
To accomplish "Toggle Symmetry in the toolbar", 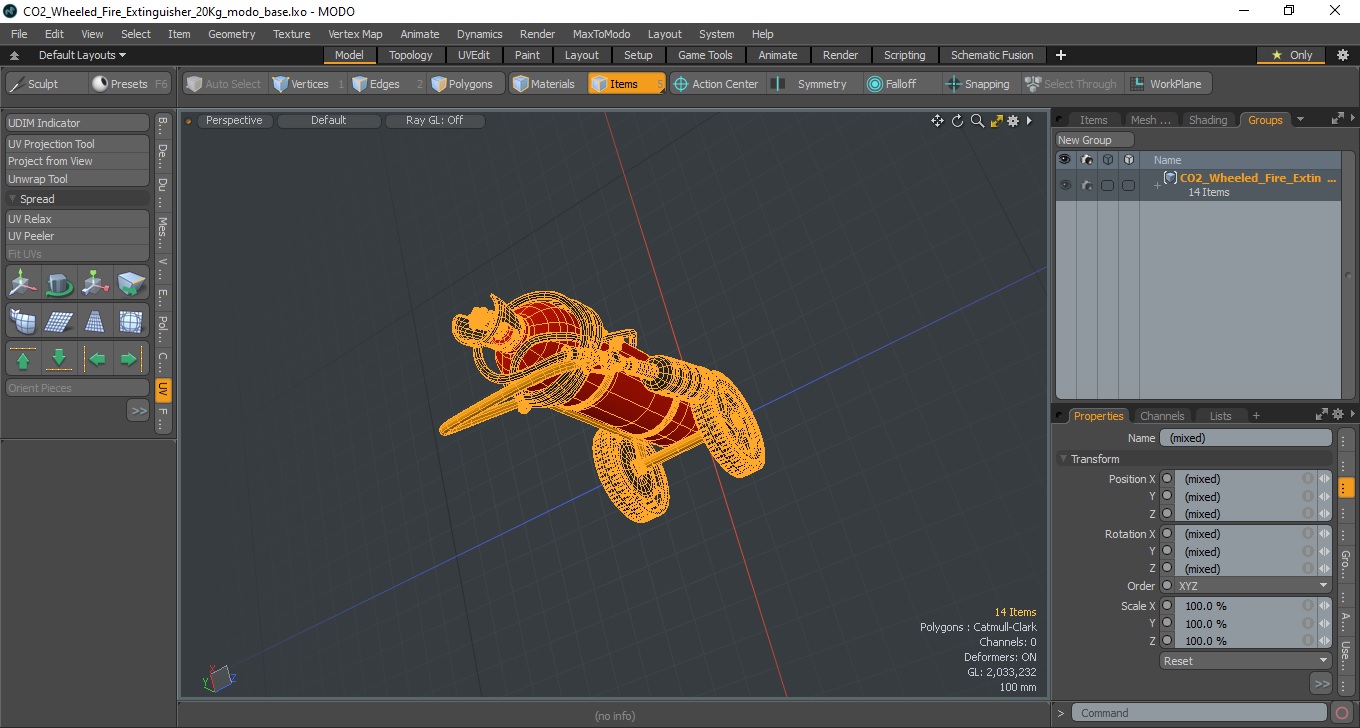I will click(812, 84).
